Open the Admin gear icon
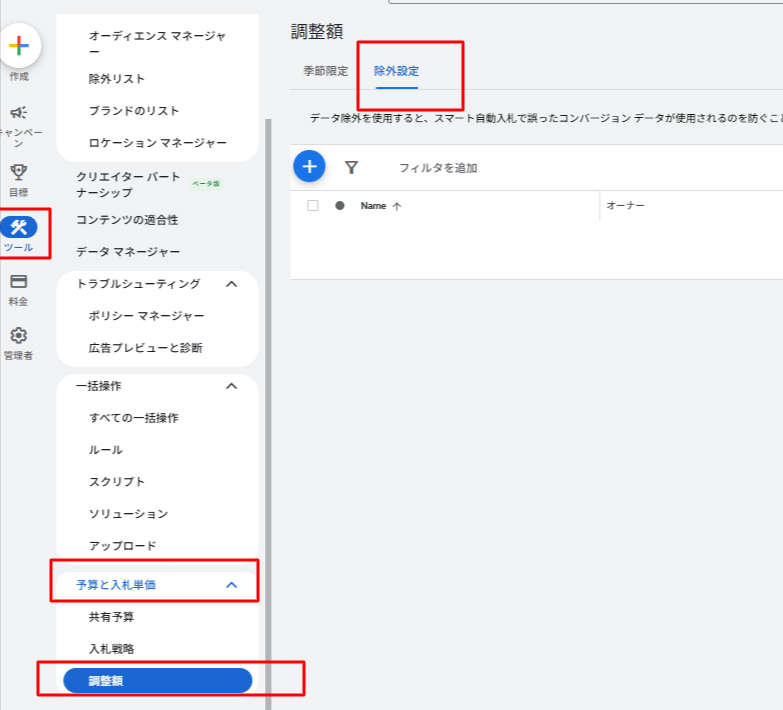Screen dimensions: 783x710 18,336
